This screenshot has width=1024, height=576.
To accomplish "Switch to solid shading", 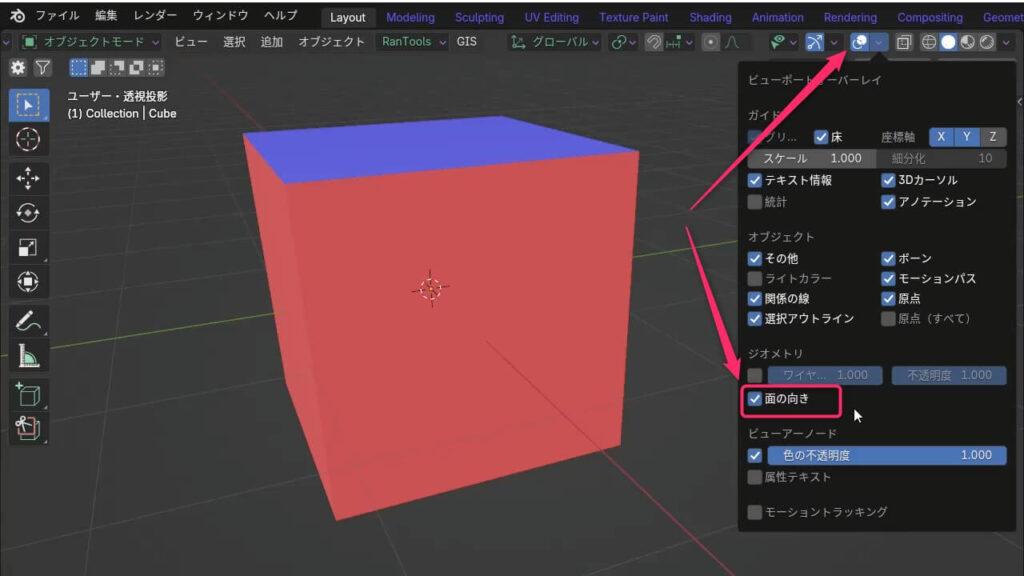I will coord(948,42).
